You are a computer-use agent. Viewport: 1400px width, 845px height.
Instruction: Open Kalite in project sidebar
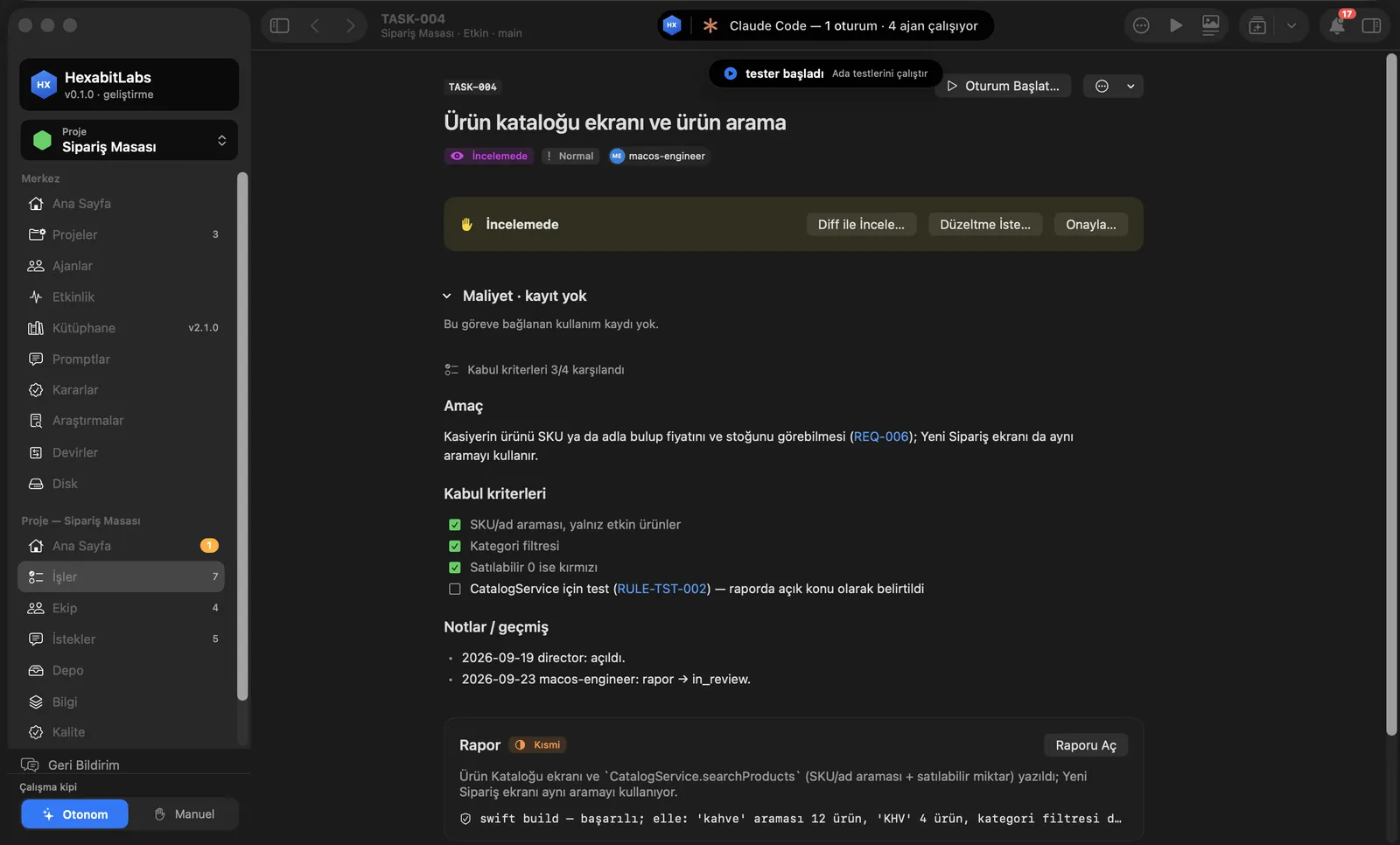click(x=121, y=732)
